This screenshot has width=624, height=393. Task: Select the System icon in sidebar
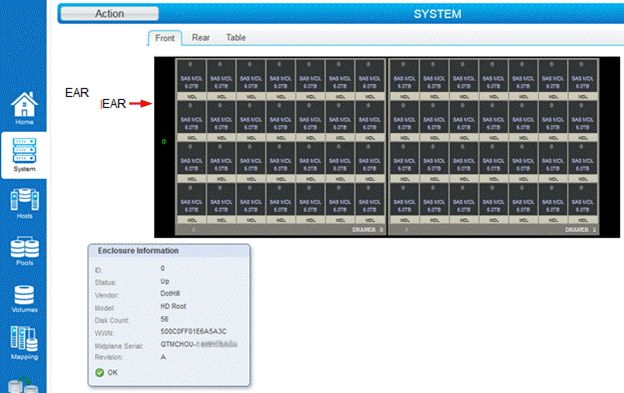[x=24, y=155]
